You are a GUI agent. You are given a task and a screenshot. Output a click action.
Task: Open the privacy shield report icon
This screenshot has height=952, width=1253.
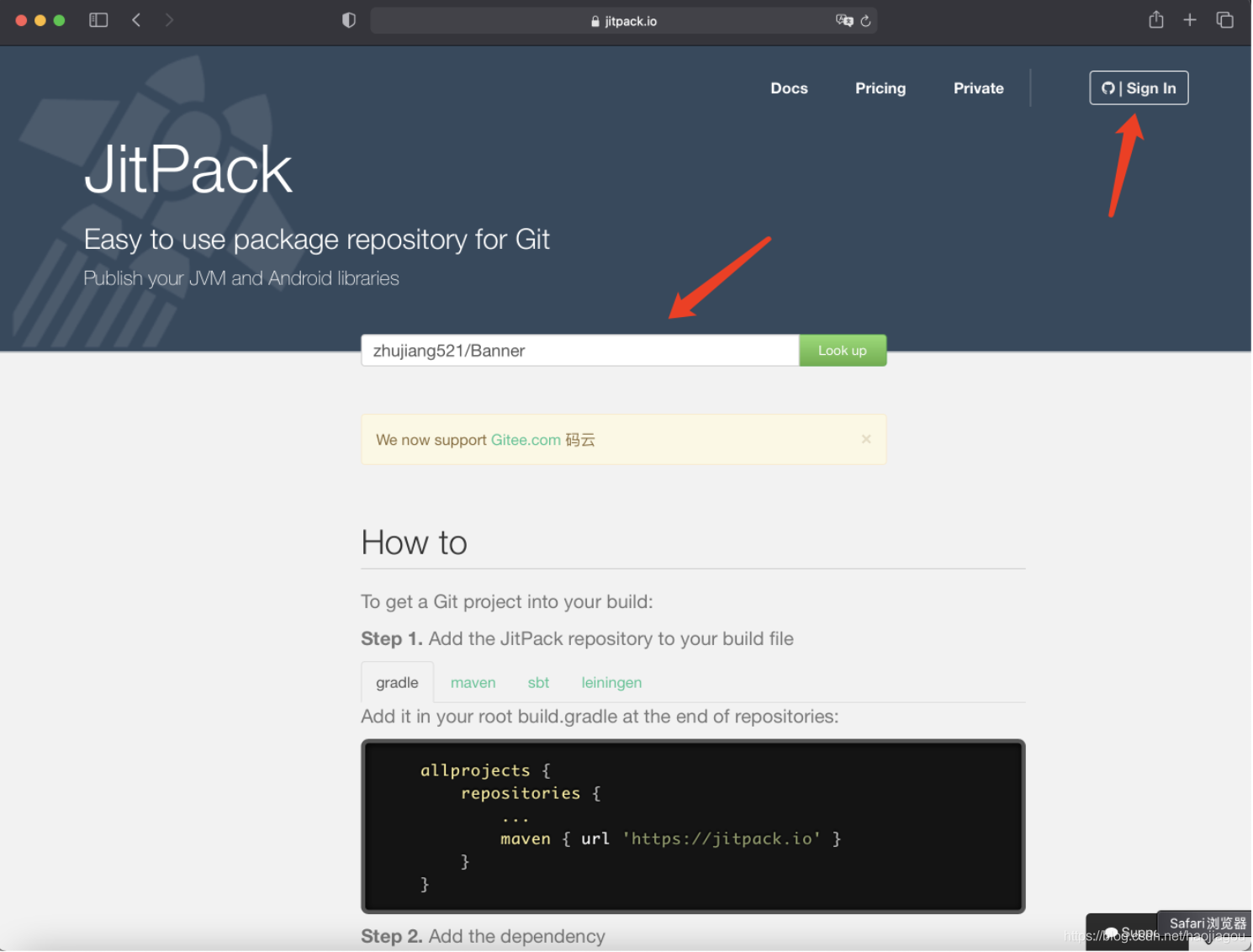coord(349,20)
